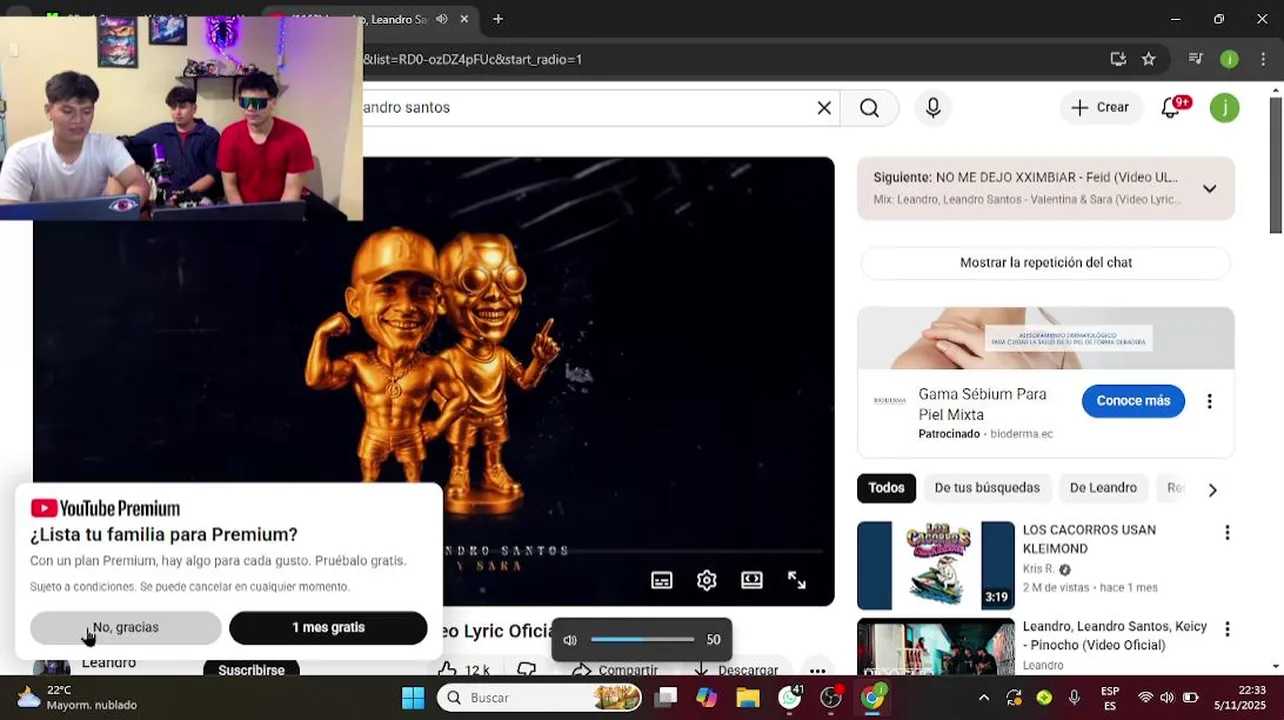Click the YouTube search magnifier button
Screen dimensions: 1284x720
[x=869, y=108]
